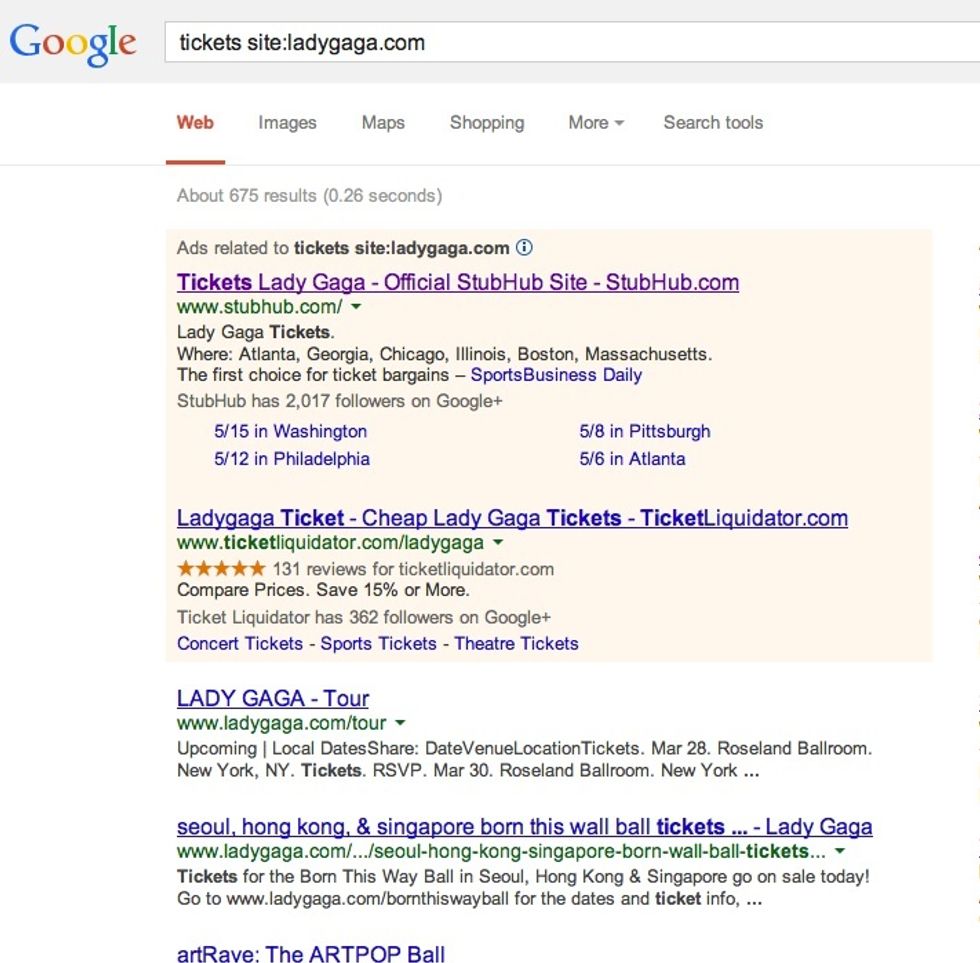Open the ladygaga.com/tour URL dropdown arrow
Screen dimensions: 980x963
tap(400, 723)
